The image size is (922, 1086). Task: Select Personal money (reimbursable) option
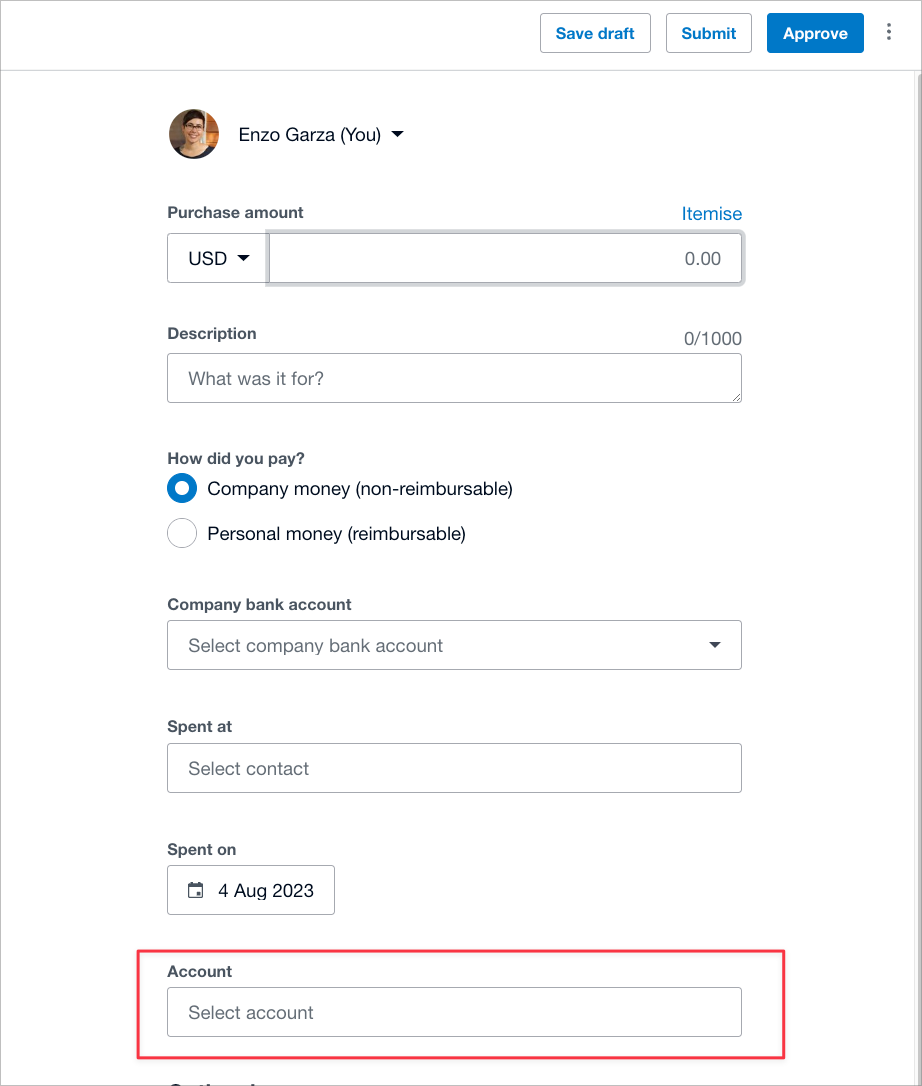pos(182,533)
